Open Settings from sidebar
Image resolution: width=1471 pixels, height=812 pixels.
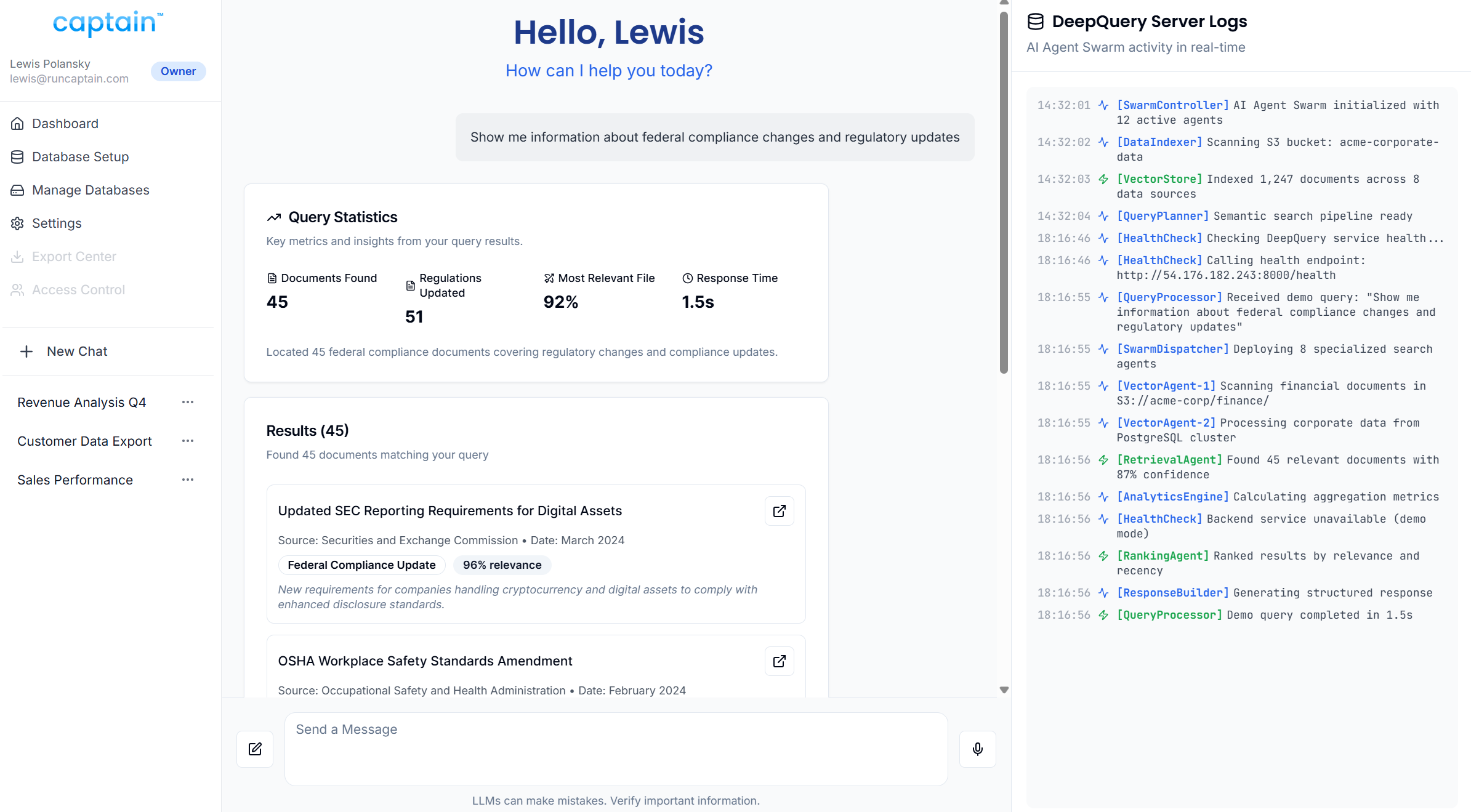(57, 223)
